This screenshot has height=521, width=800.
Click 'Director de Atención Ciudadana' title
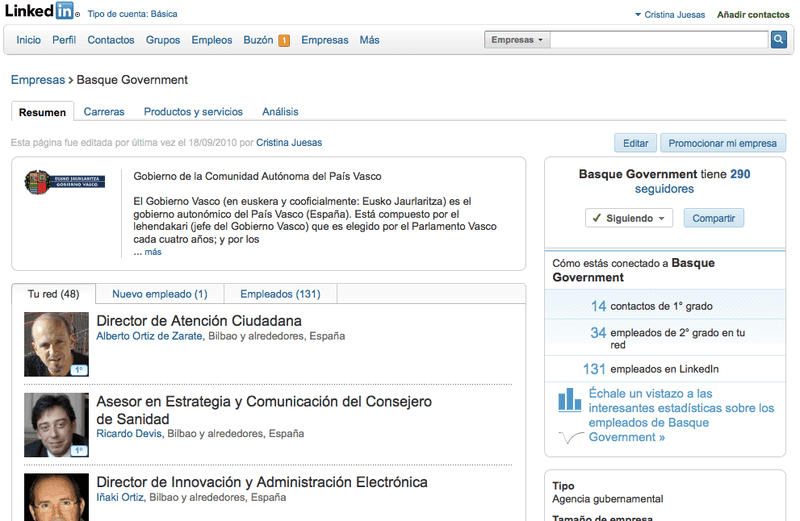click(x=199, y=321)
